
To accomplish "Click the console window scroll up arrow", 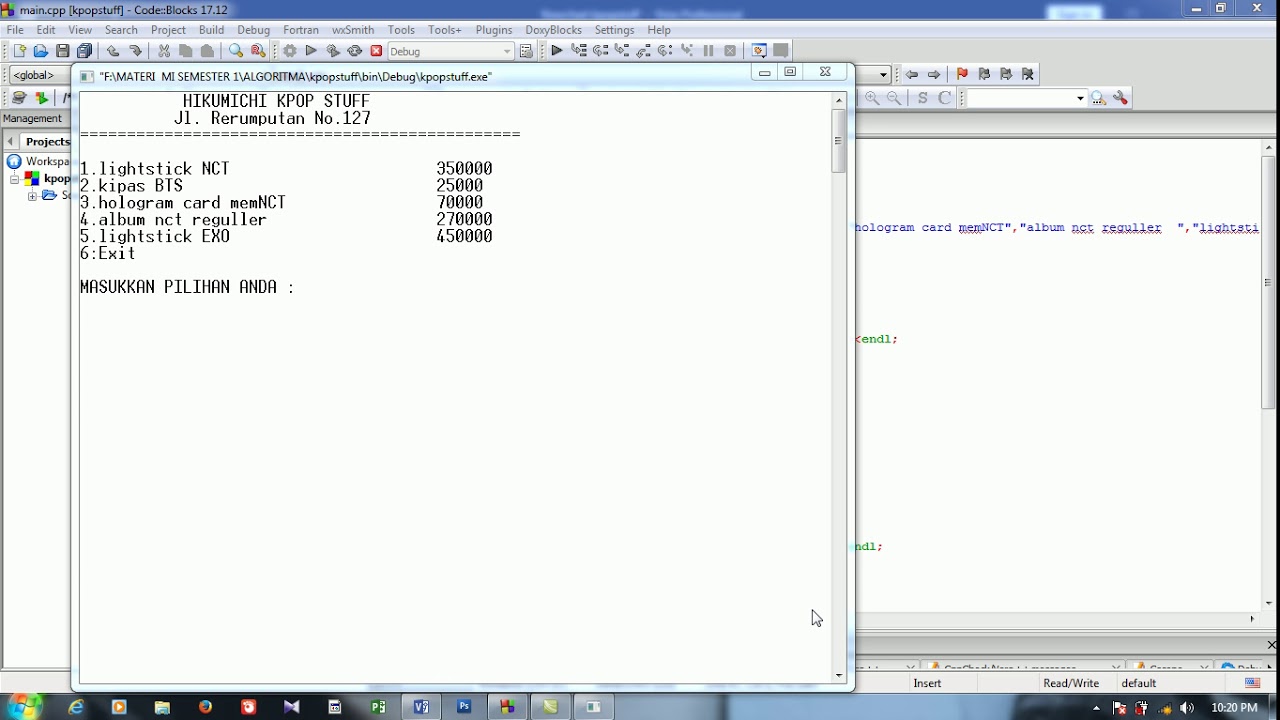I will point(838,100).
